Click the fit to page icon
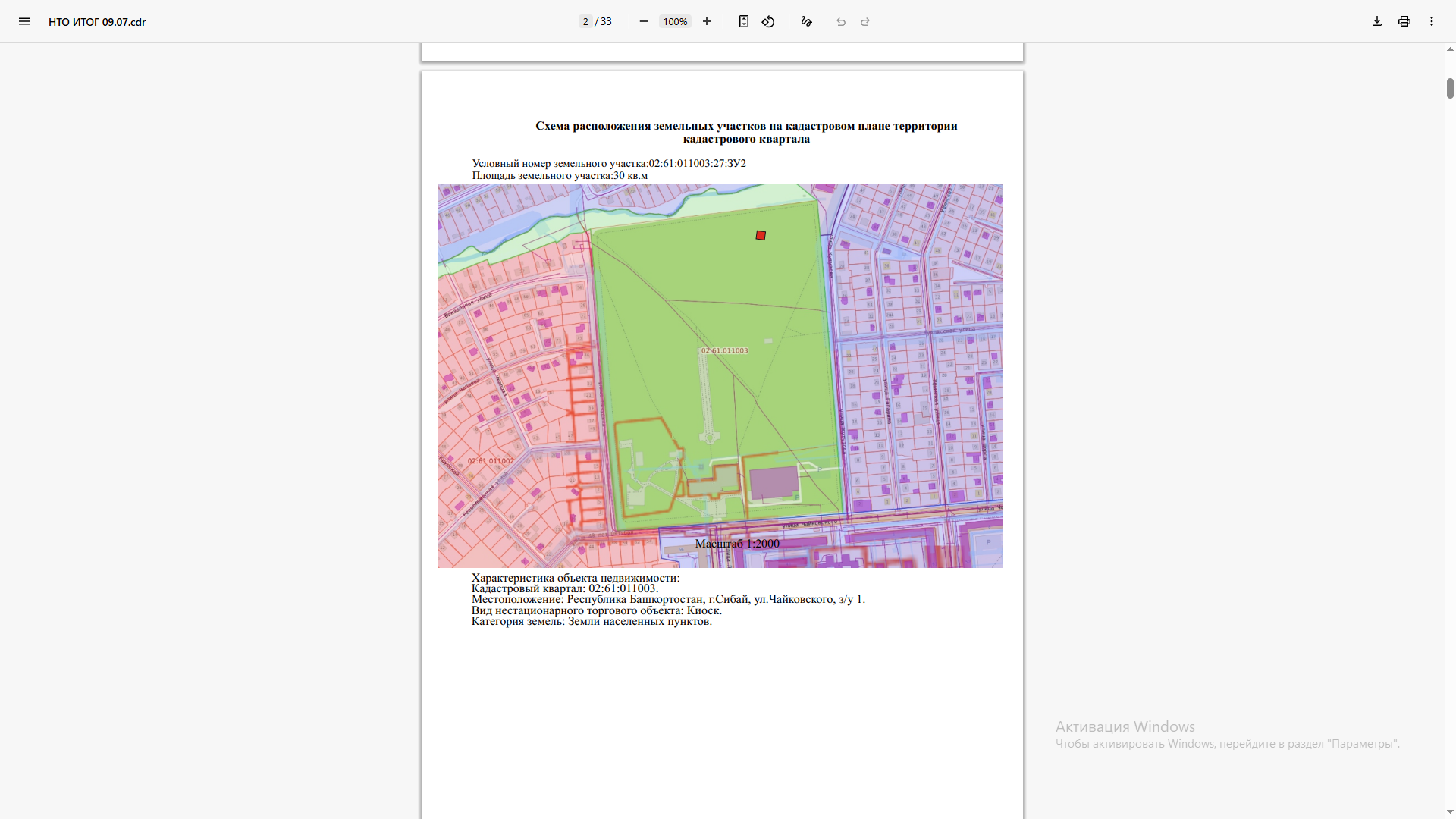Screen dimensions: 1456x819 tap(744, 21)
